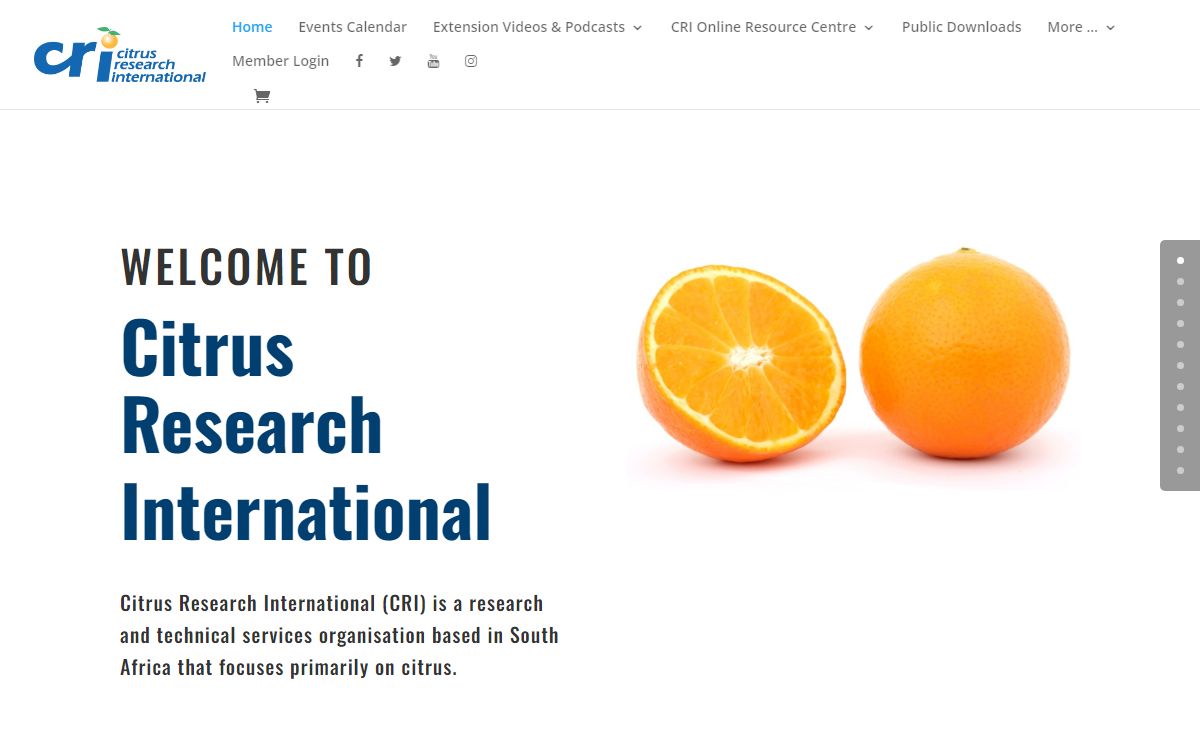This screenshot has width=1200, height=740.
Task: Select the seventh side navigation dot
Action: (1180, 386)
